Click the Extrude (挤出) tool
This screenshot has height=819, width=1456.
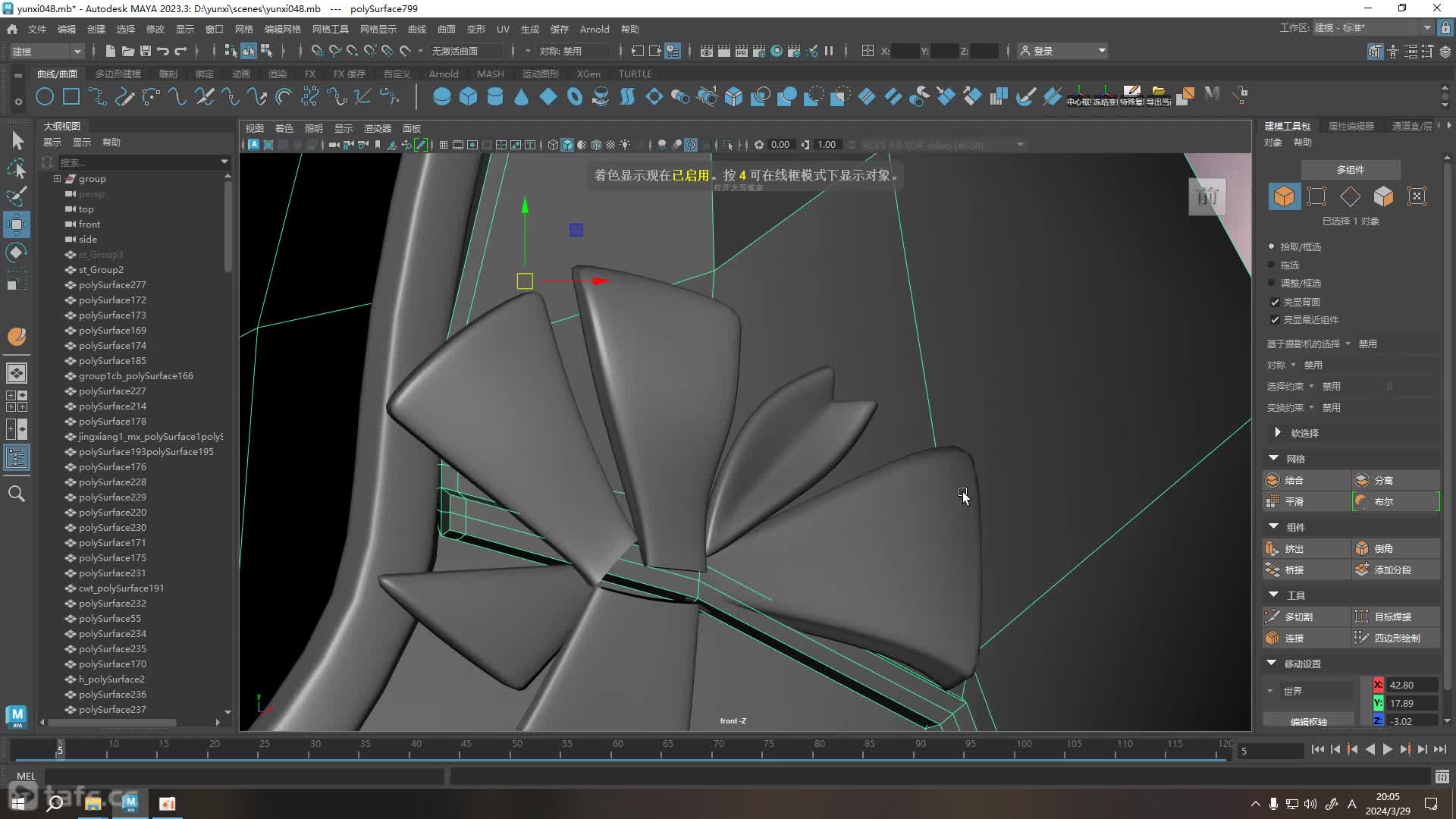click(1307, 548)
